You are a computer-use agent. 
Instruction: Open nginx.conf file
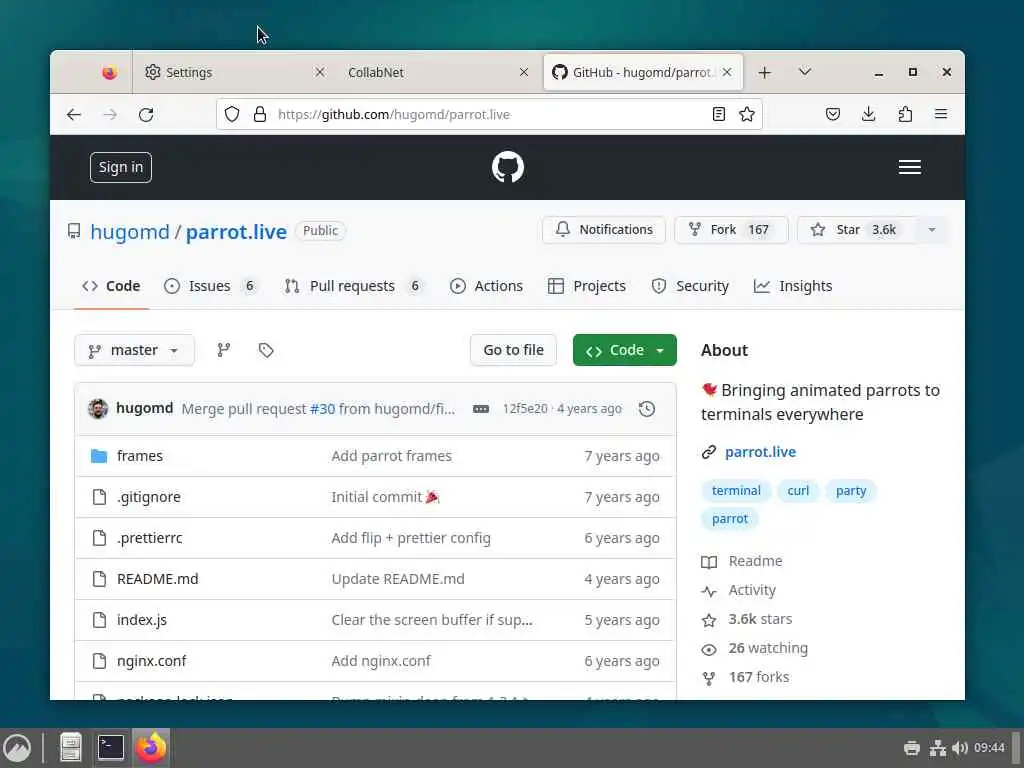coord(152,662)
